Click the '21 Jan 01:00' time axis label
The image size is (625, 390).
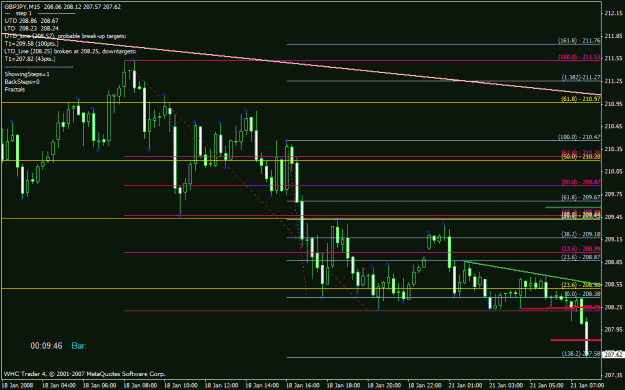[466, 385]
